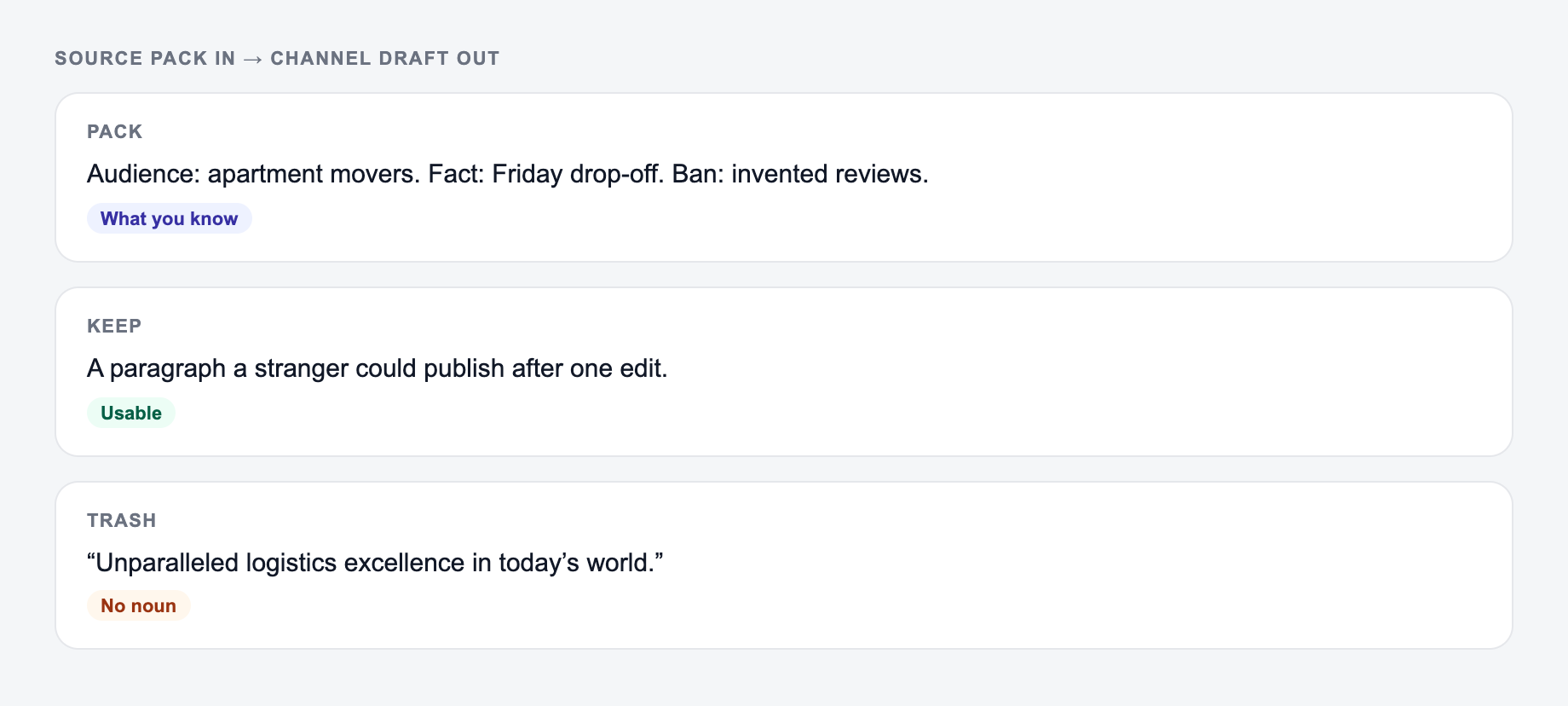1568x706 pixels.
Task: Click the audience apartment movers sentence
Action: [x=254, y=174]
